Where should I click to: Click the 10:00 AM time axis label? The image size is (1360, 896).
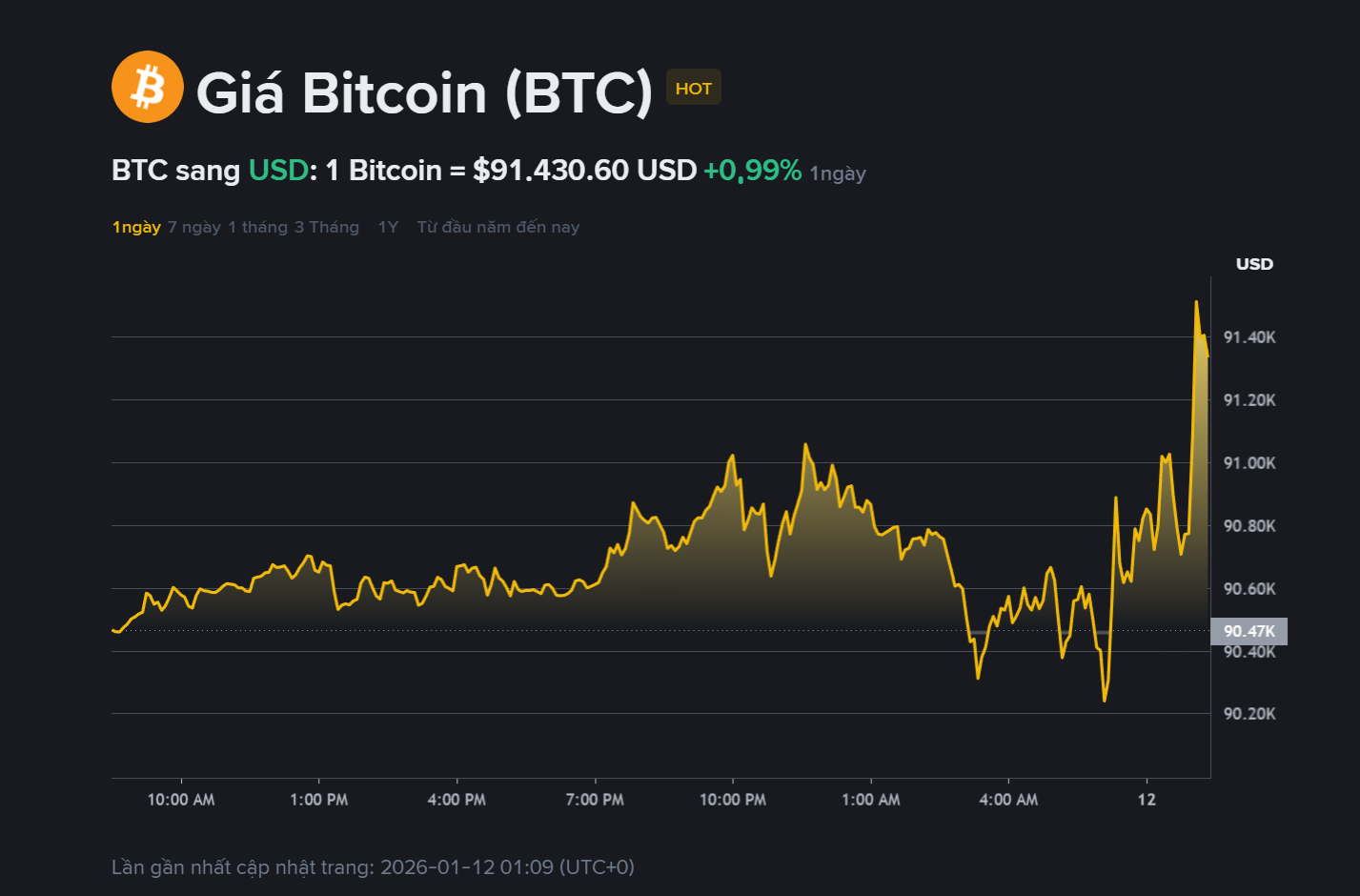tap(181, 800)
